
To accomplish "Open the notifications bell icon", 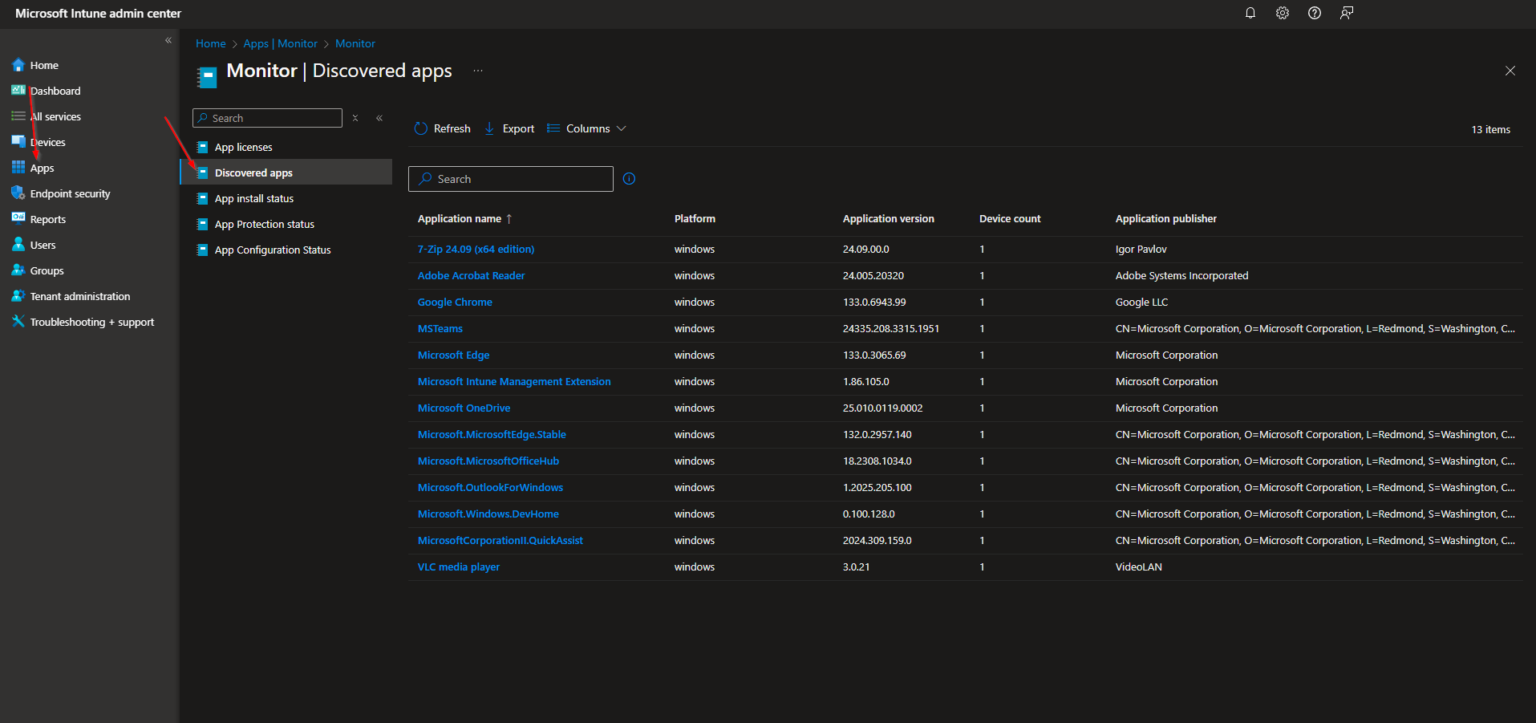I will point(1250,13).
